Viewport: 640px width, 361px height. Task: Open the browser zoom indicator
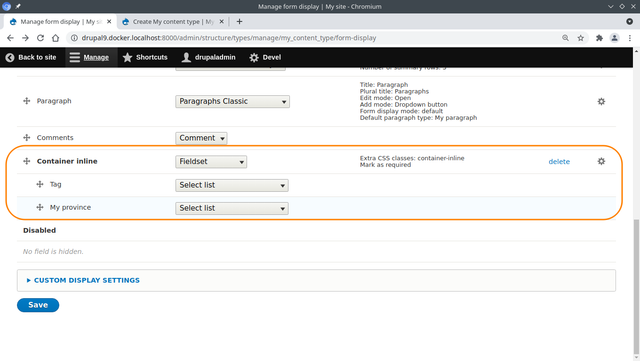tap(565, 38)
